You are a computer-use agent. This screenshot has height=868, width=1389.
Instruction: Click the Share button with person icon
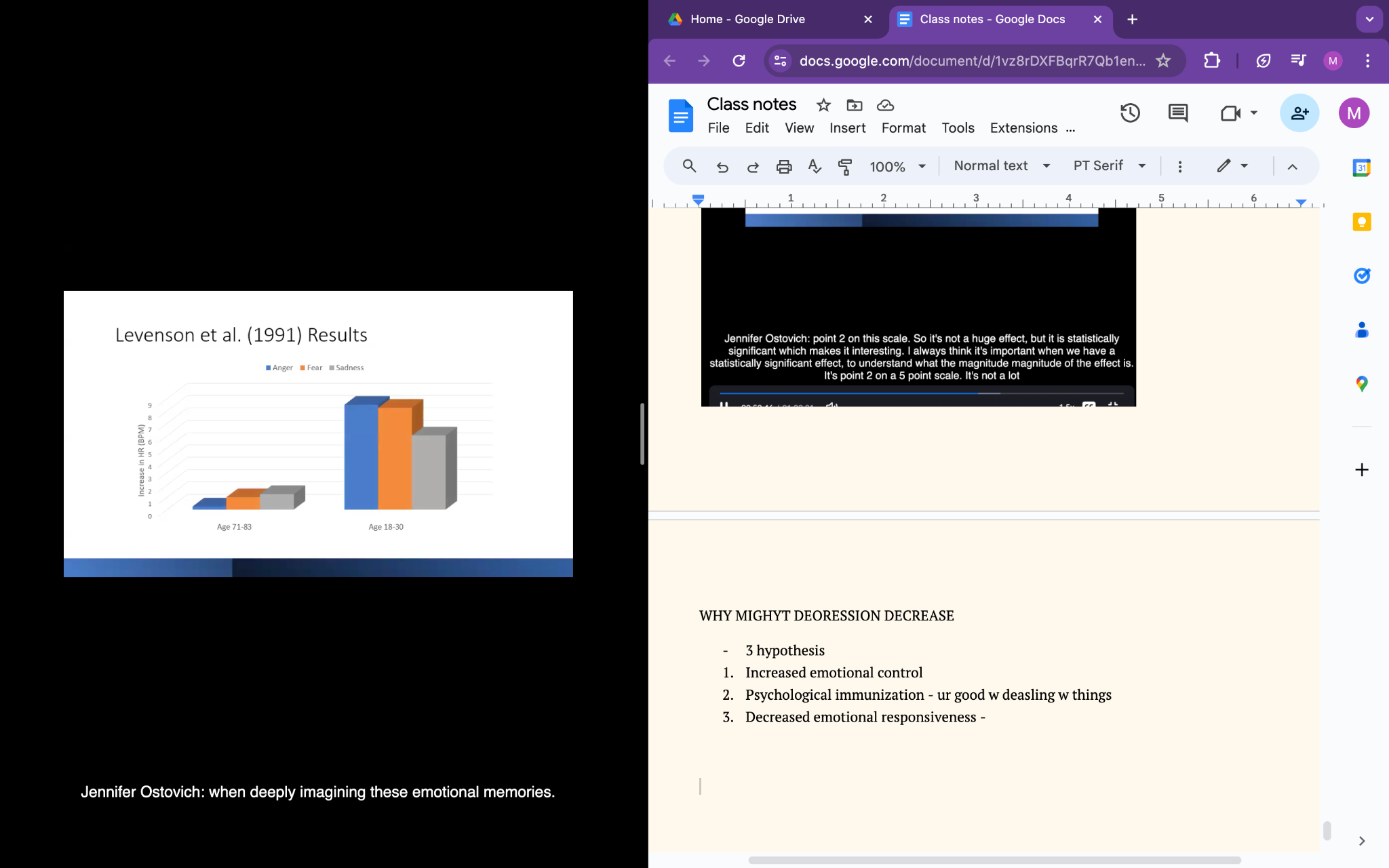pyautogui.click(x=1299, y=113)
